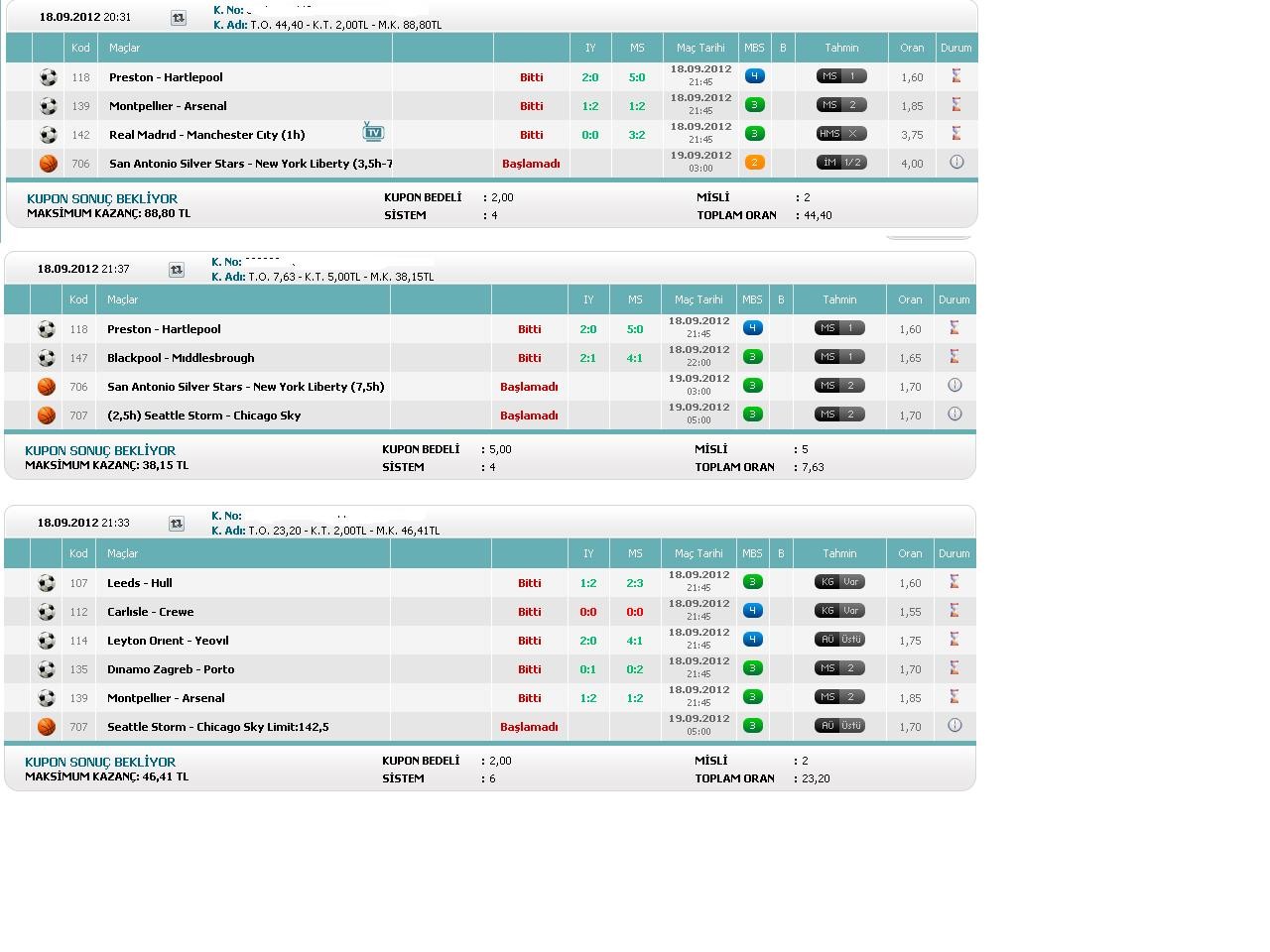Screen dimensions: 1270x952
Task: Click the 4:1 final score in the Leyton Orient row
Action: tap(635, 641)
